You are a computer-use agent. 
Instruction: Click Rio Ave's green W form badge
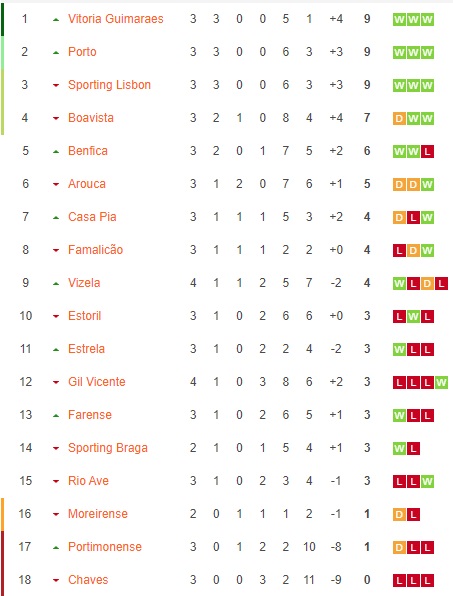point(427,482)
